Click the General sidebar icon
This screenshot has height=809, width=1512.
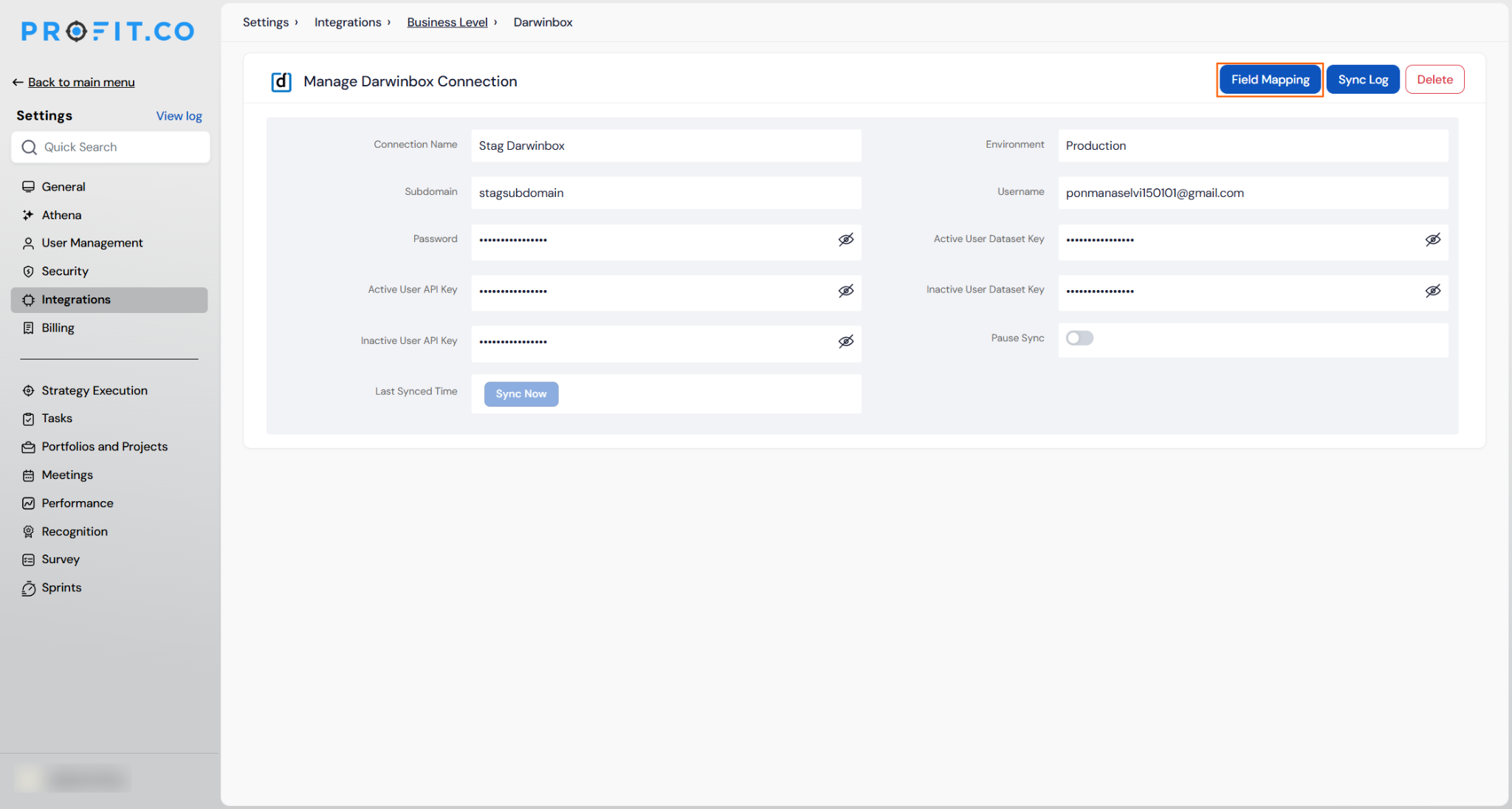(x=28, y=187)
